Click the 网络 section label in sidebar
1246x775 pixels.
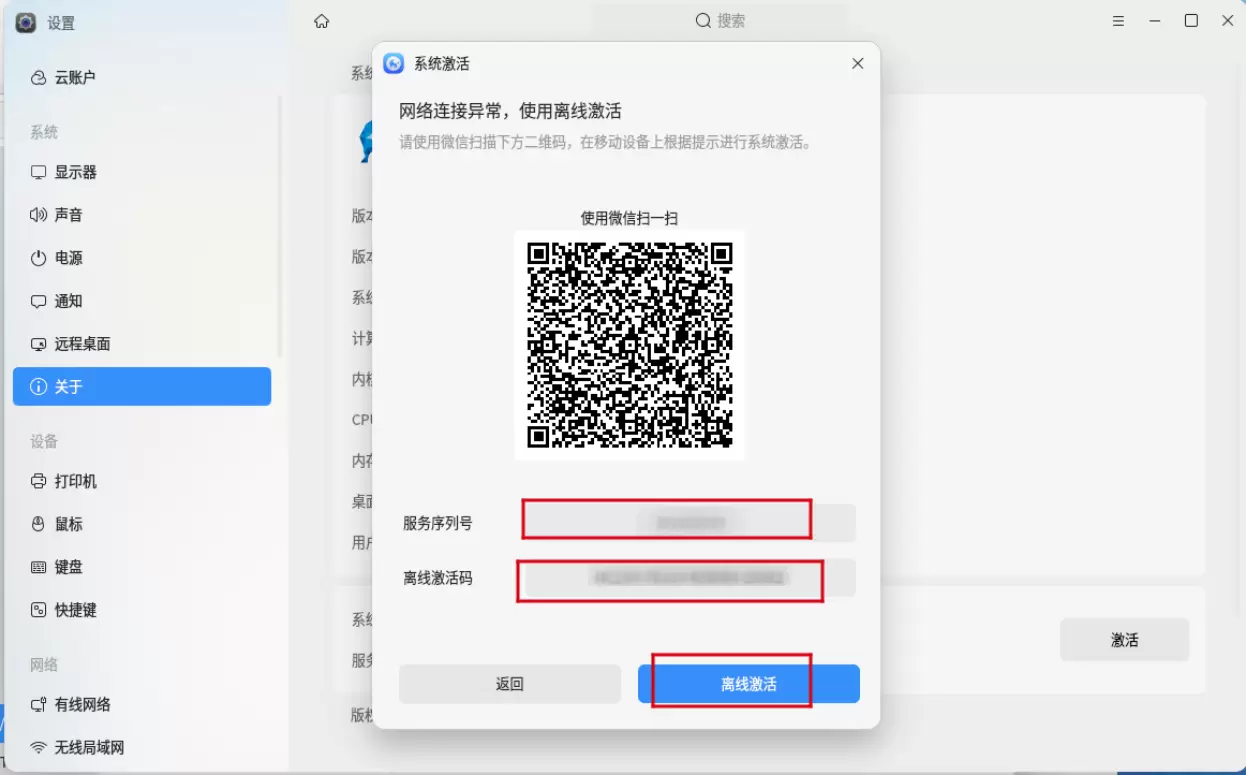tap(44, 664)
